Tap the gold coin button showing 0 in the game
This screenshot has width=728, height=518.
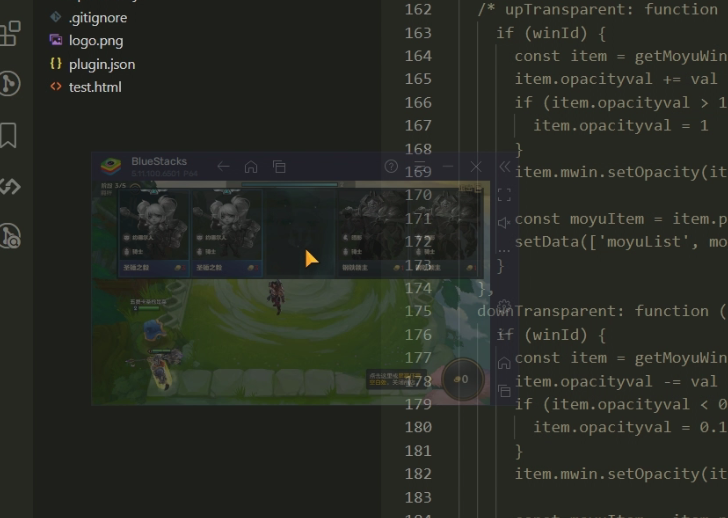[x=462, y=379]
